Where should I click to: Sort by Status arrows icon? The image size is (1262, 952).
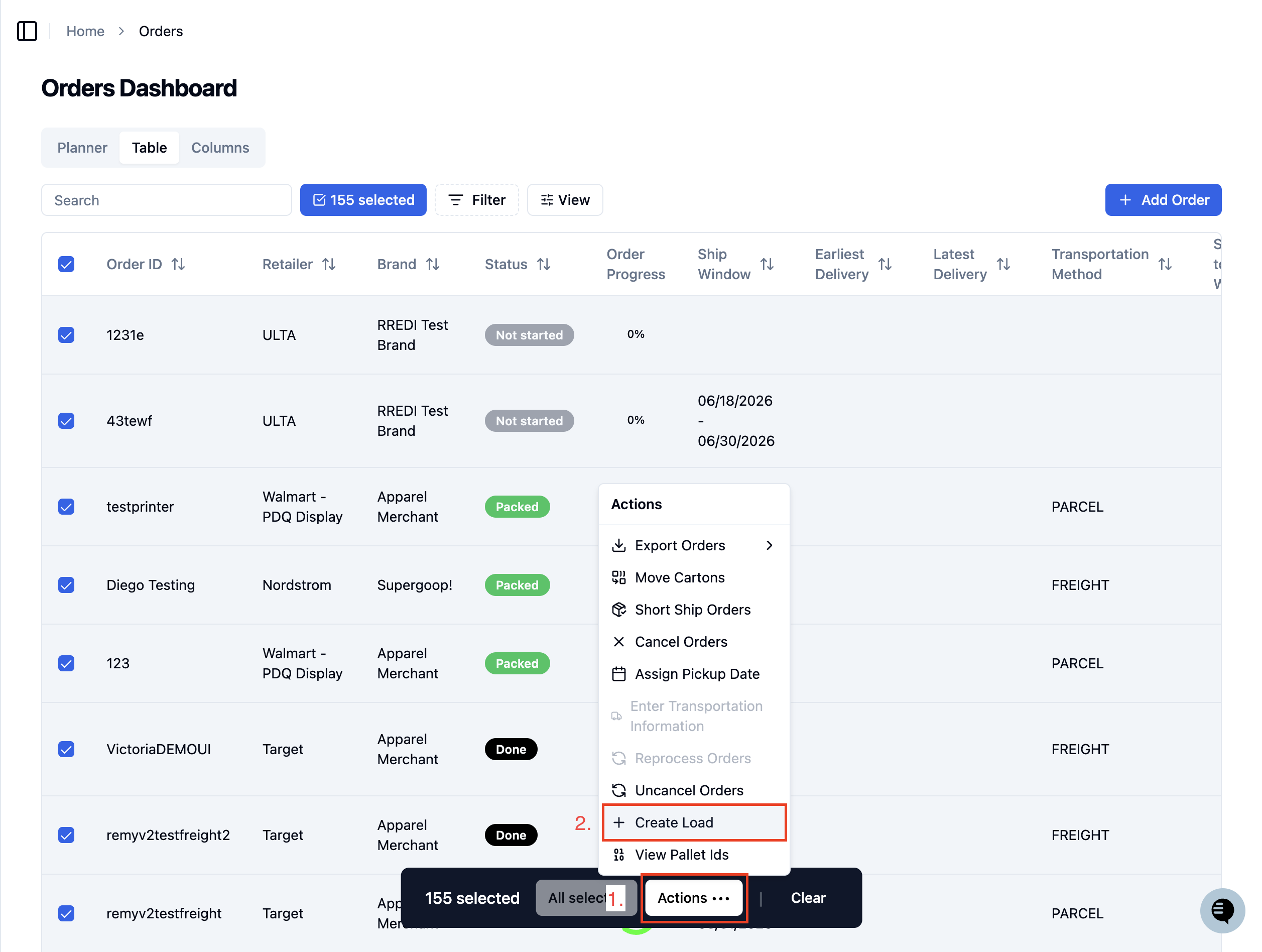(544, 264)
